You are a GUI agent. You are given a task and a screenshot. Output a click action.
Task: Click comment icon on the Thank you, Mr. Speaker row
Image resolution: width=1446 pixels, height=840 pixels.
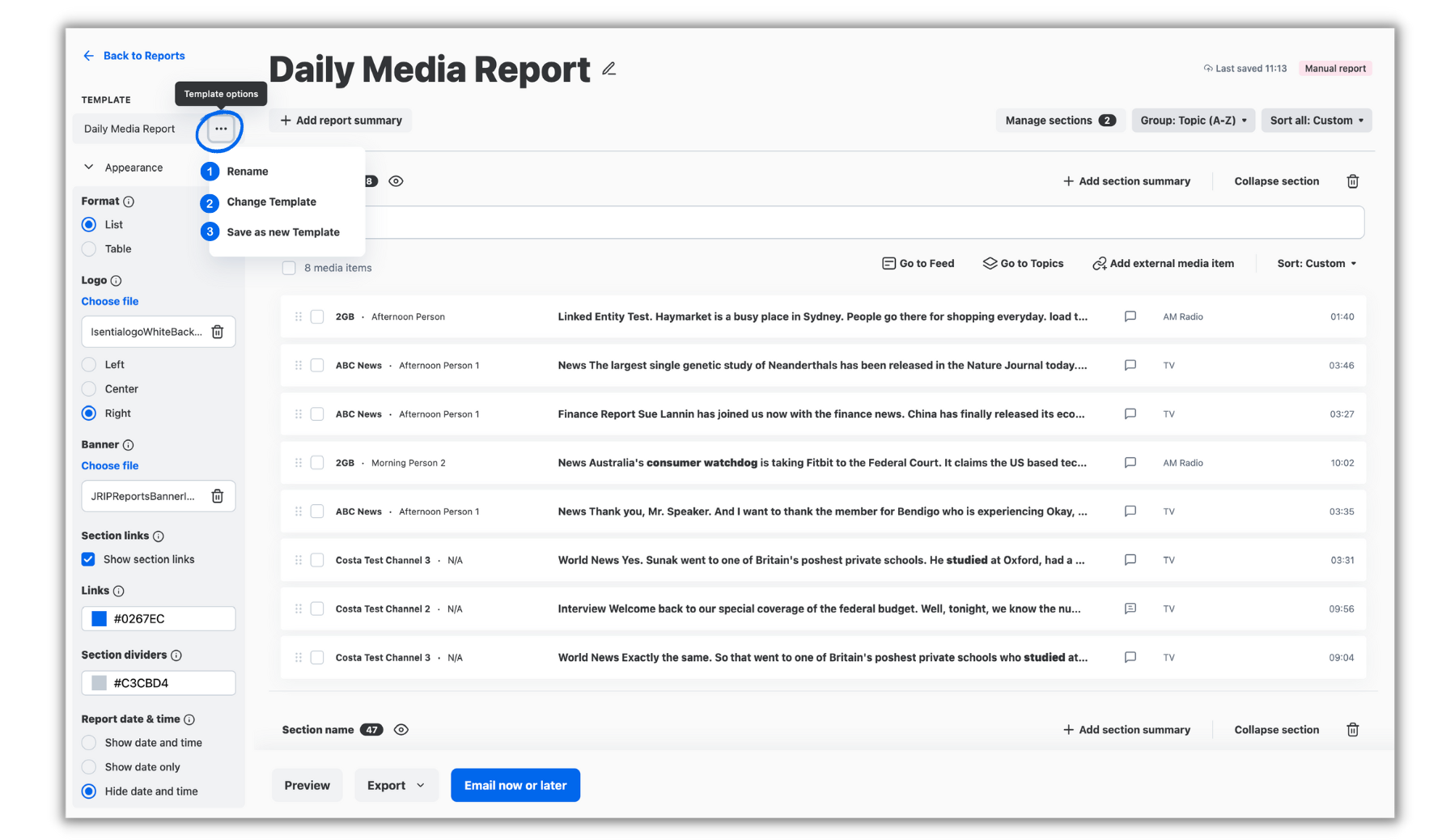1130,511
